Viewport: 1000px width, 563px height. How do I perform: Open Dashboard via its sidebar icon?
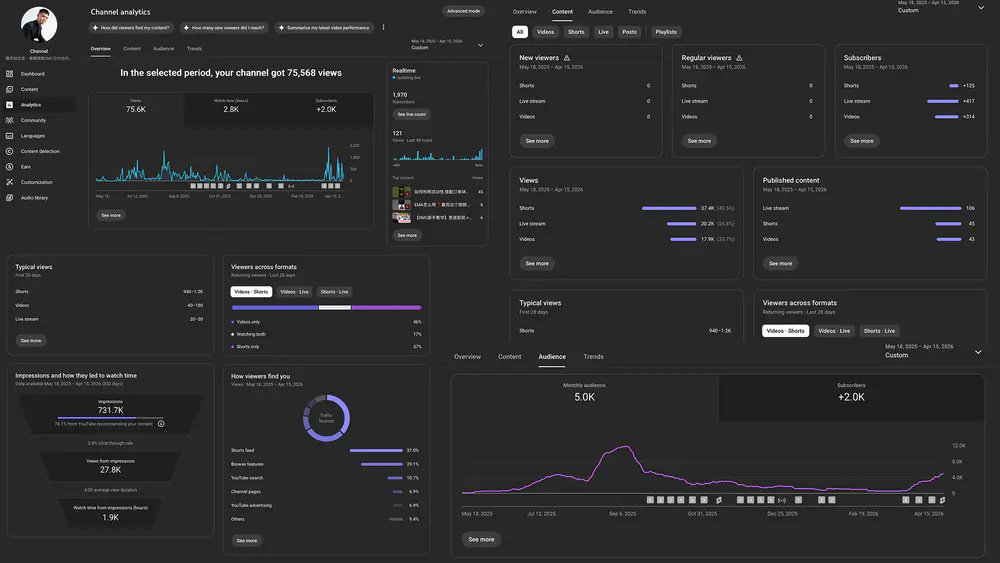tap(10, 74)
